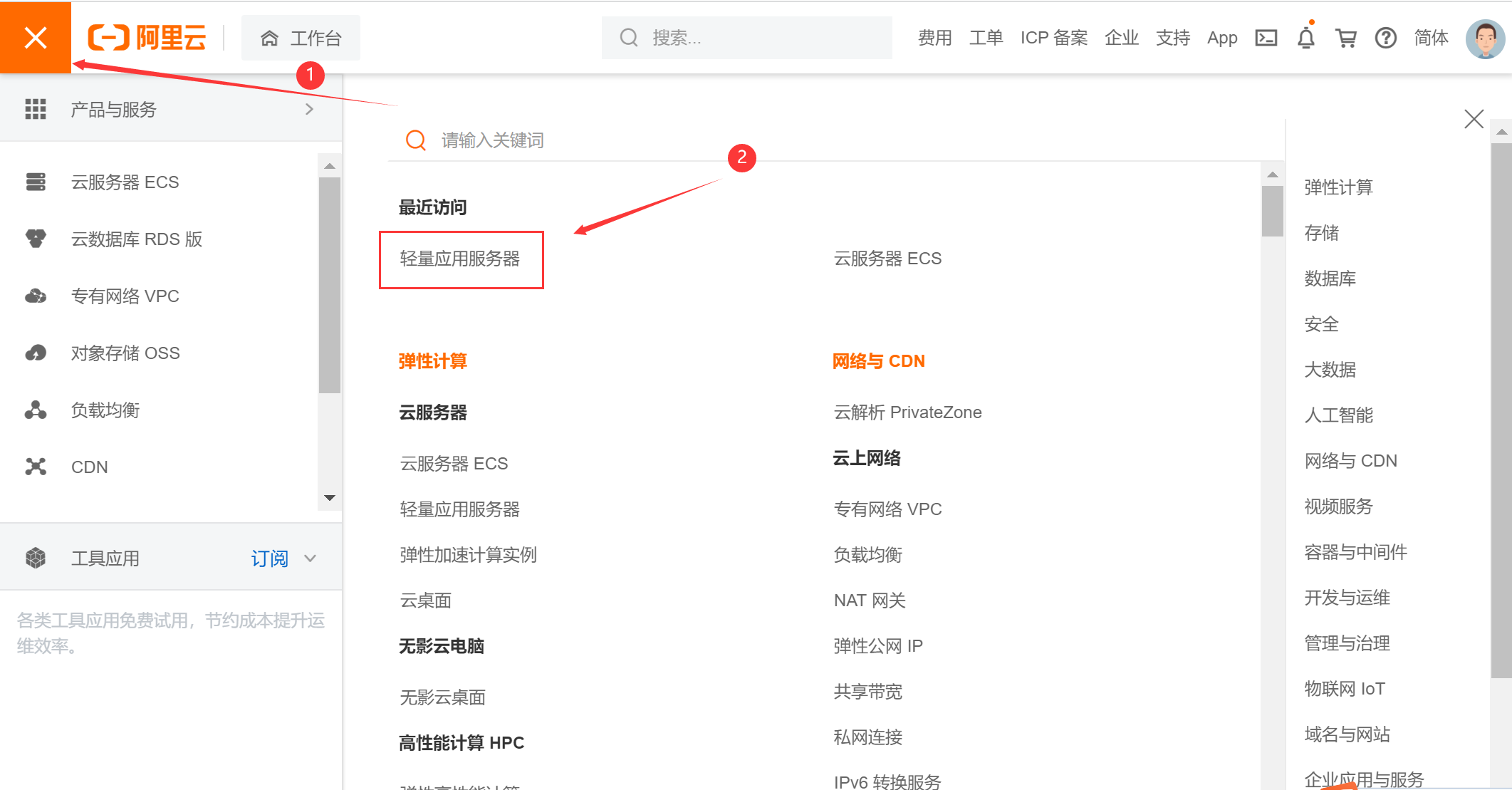Open the user avatar menu

(x=1485, y=39)
